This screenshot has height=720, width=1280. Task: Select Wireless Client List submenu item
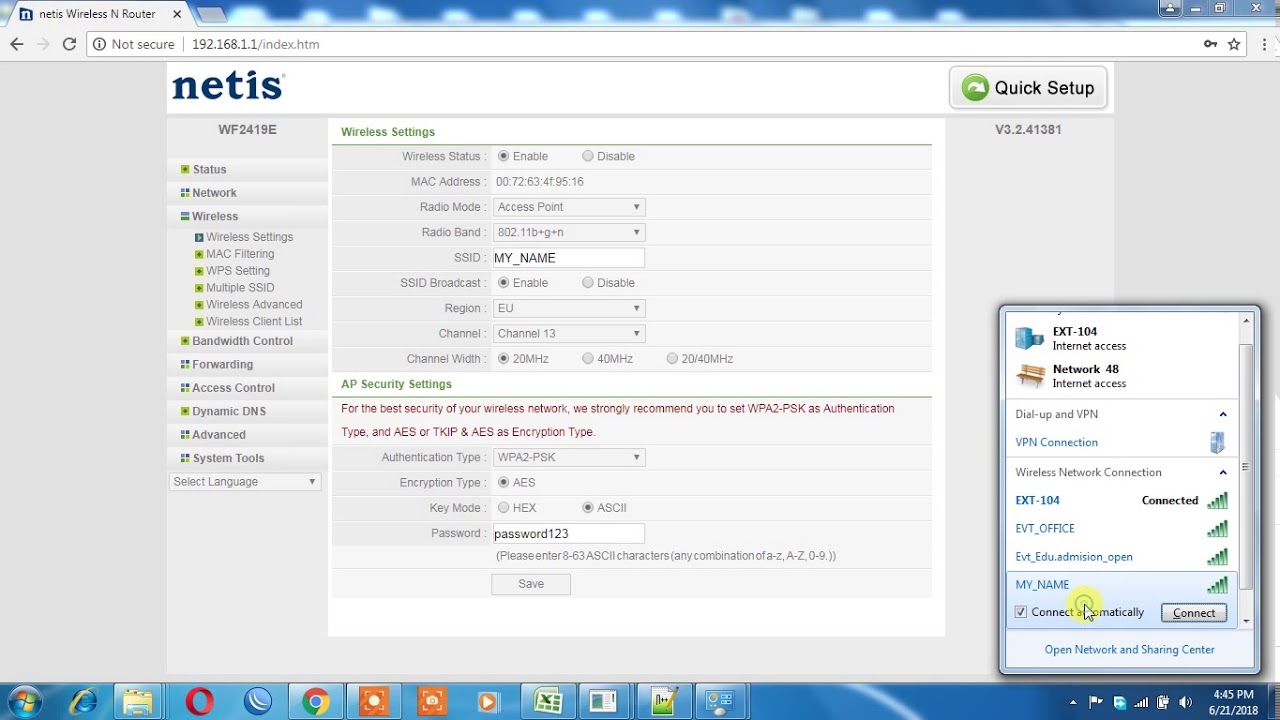(x=254, y=322)
